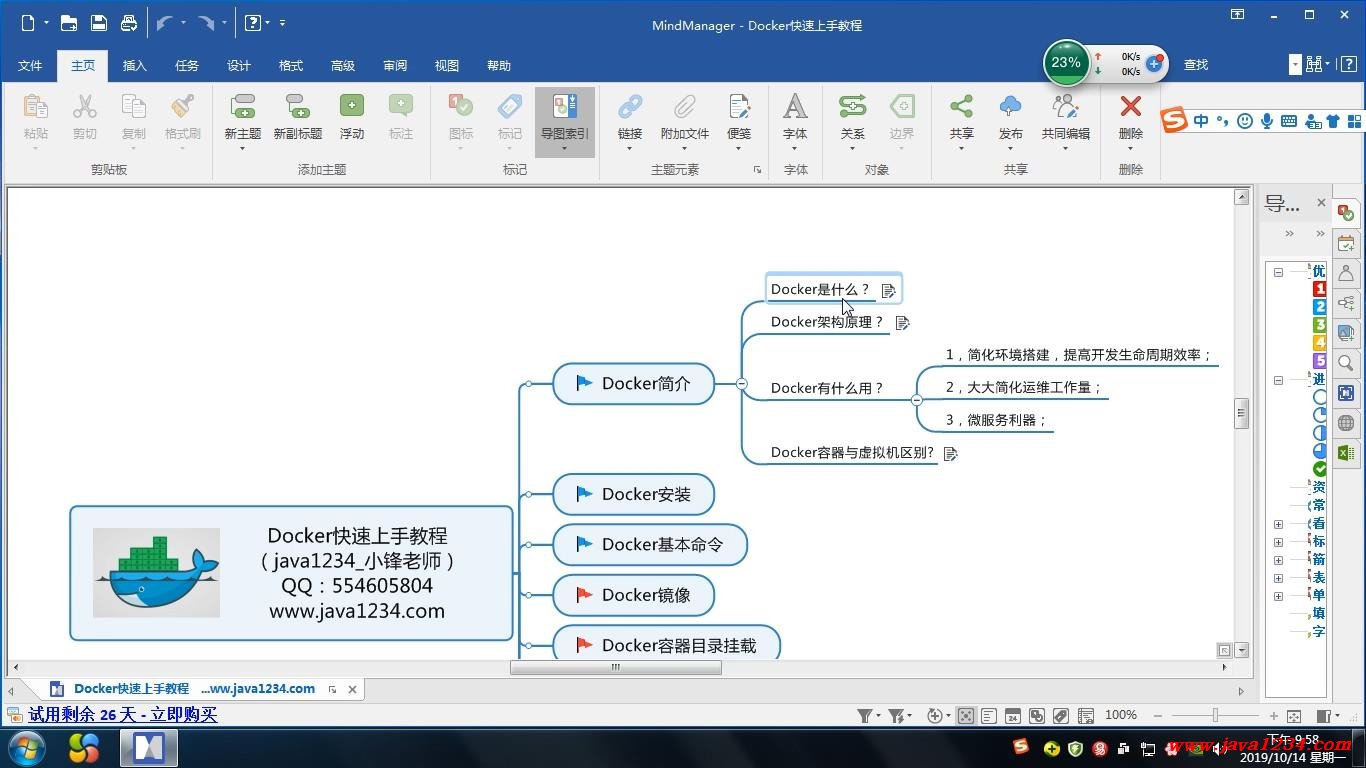Select the green checkmark done marker in index
The width and height of the screenshot is (1366, 768).
point(1319,469)
